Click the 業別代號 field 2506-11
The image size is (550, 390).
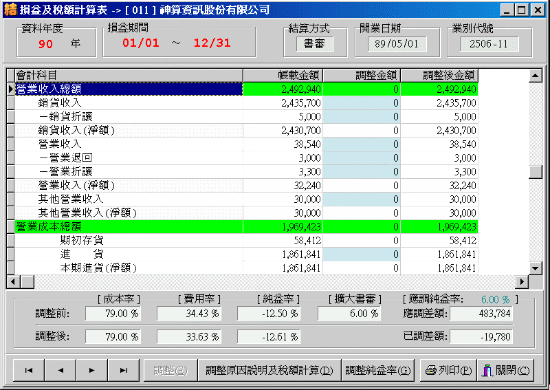click(489, 44)
